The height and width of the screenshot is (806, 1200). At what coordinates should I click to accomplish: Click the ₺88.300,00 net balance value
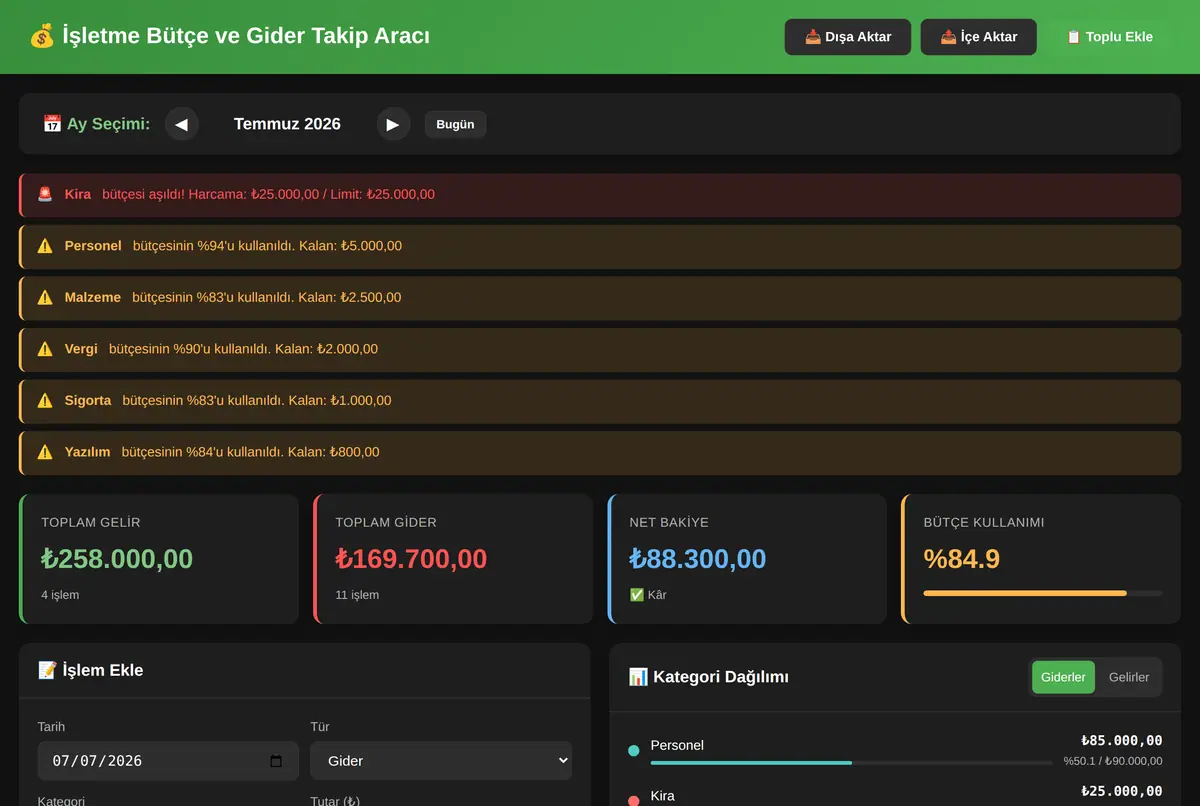698,559
